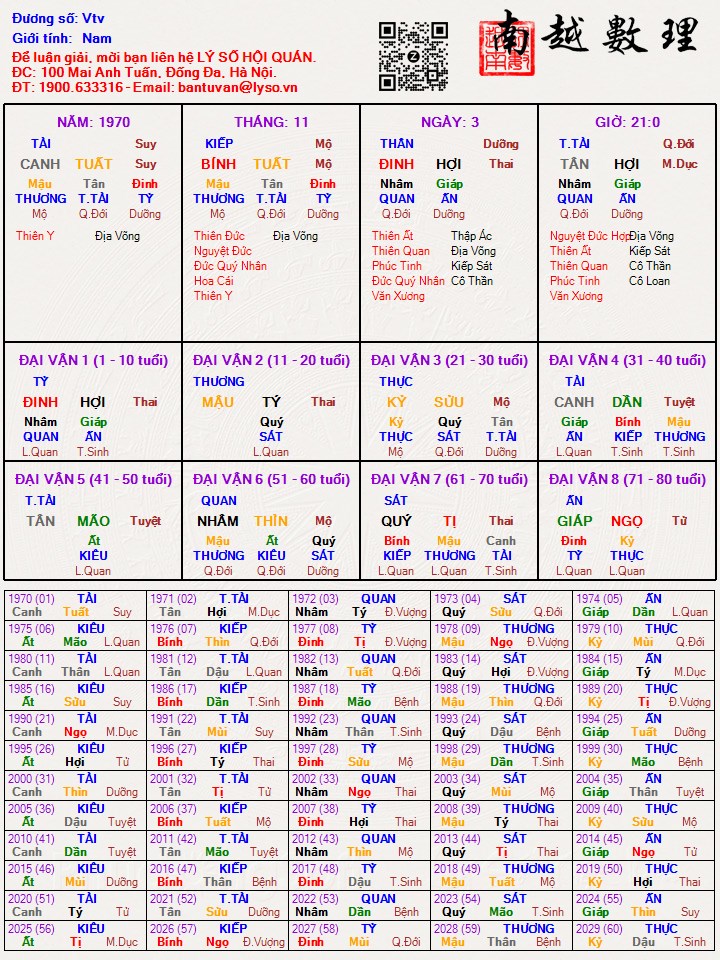Click the 'Thập Ác' star in NGÀY pillar

(x=471, y=236)
